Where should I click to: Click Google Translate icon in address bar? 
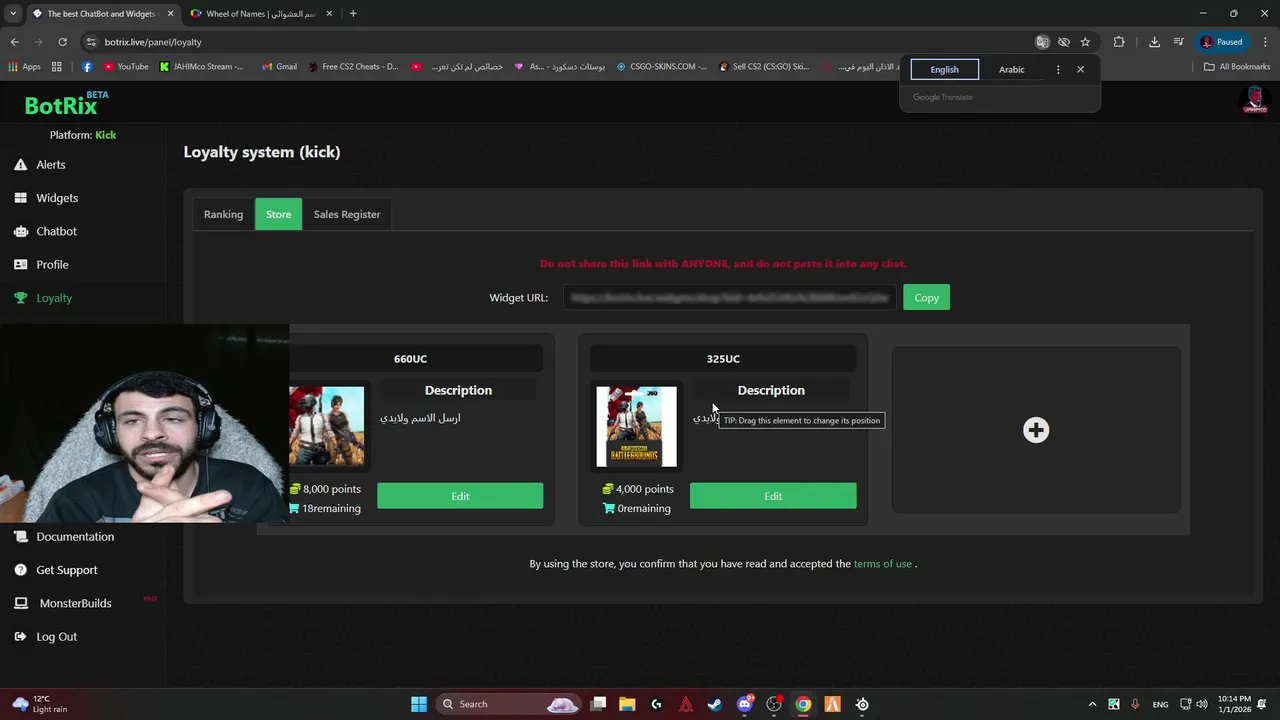(x=1042, y=42)
